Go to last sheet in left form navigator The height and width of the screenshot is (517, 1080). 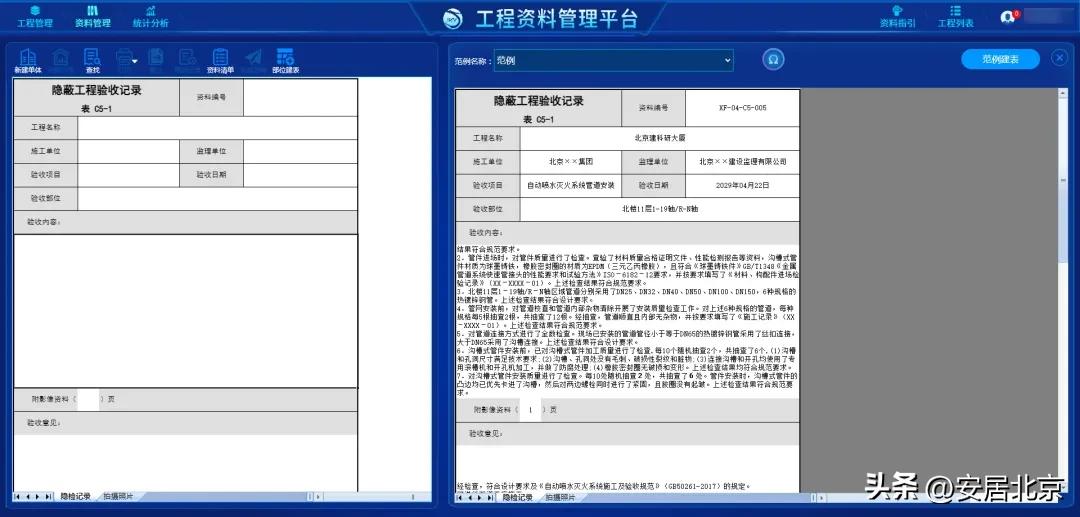coord(48,496)
